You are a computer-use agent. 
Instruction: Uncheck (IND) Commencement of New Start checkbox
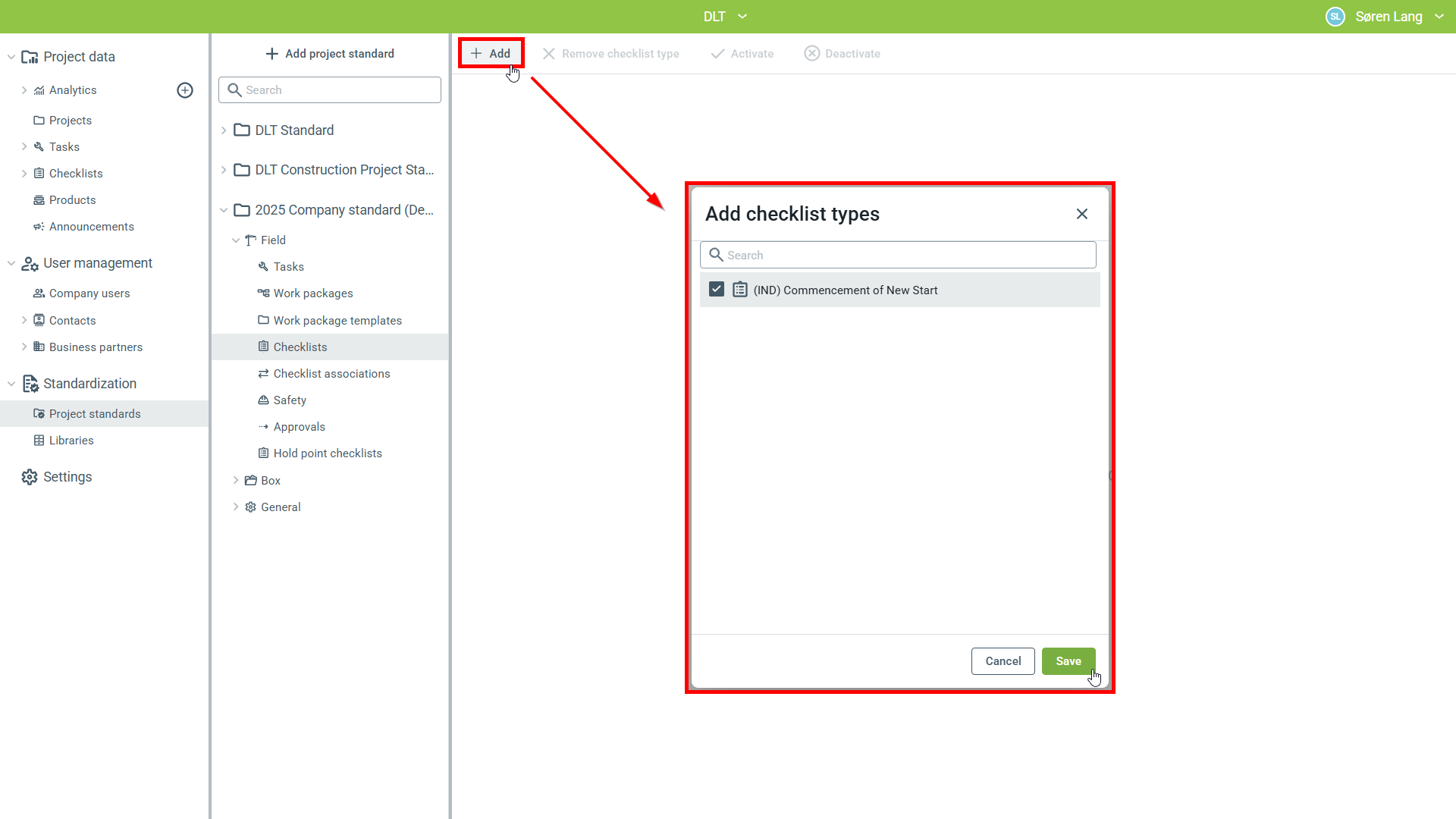click(717, 290)
